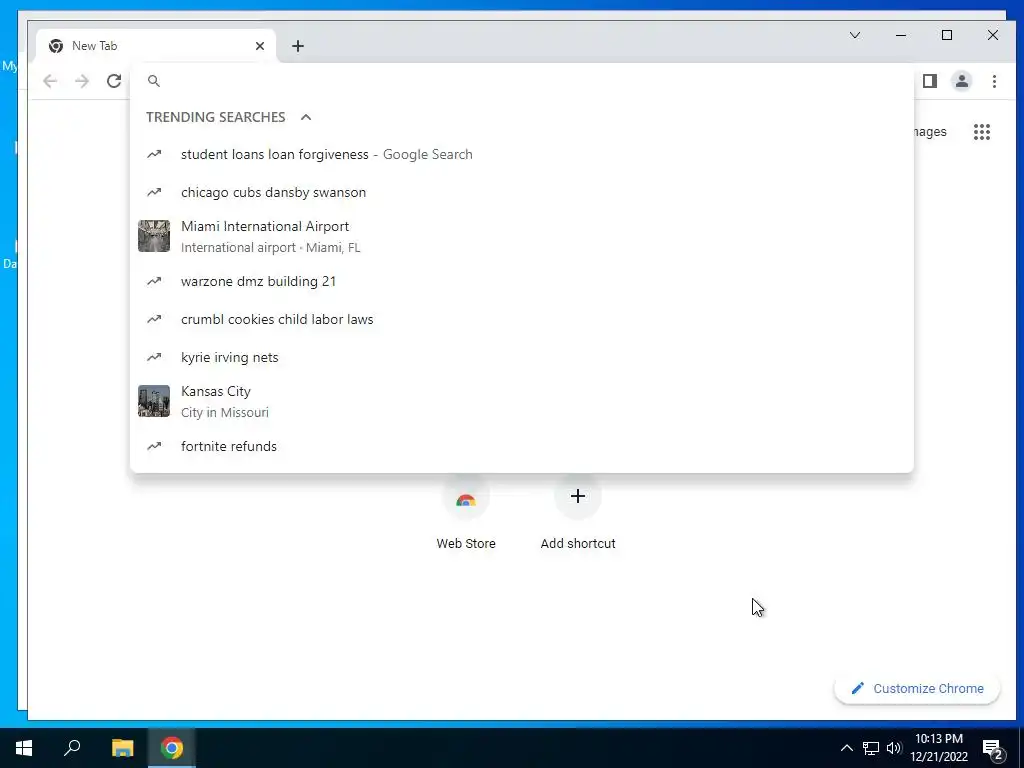The width and height of the screenshot is (1024, 768).
Task: Maximize the Chrome window
Action: 947,35
